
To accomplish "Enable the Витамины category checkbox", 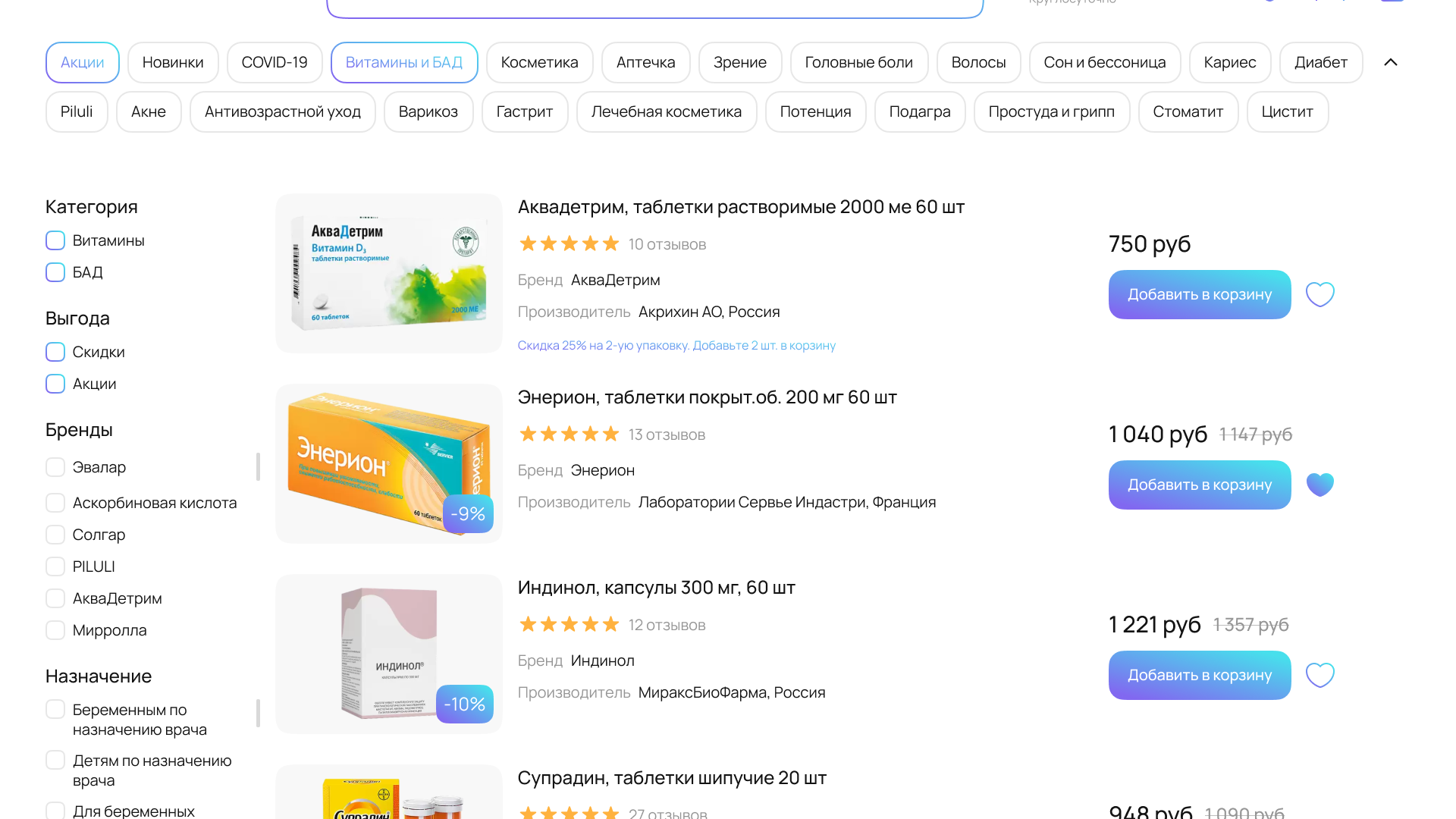I will point(55,240).
